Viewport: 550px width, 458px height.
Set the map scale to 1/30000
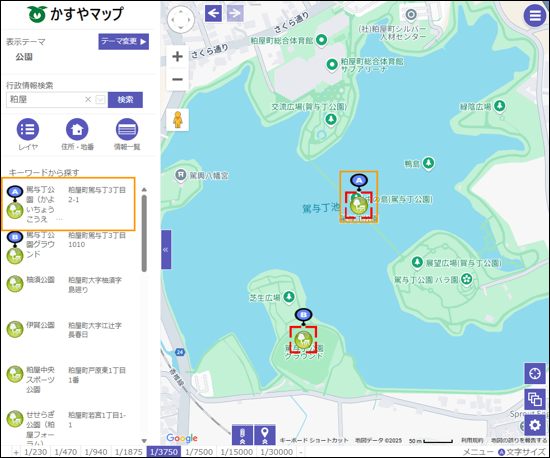pos(276,452)
